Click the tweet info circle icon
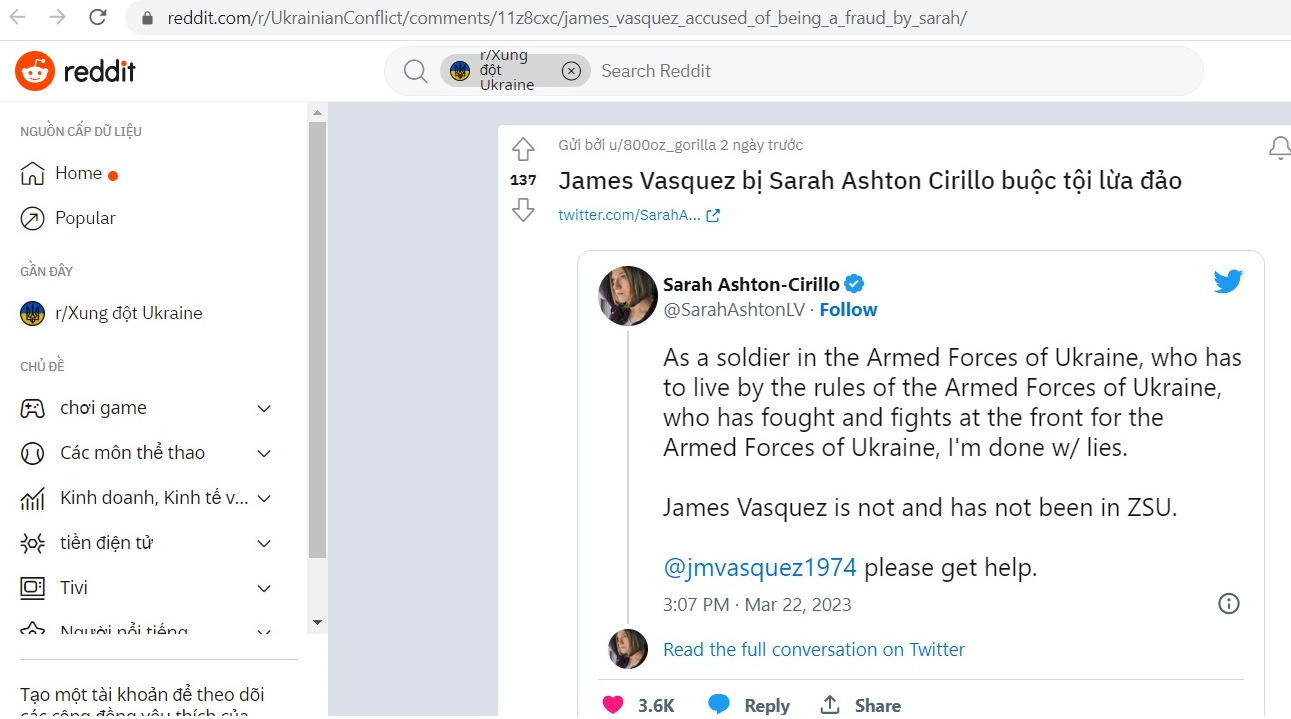This screenshot has height=719, width=1291. [x=1228, y=603]
